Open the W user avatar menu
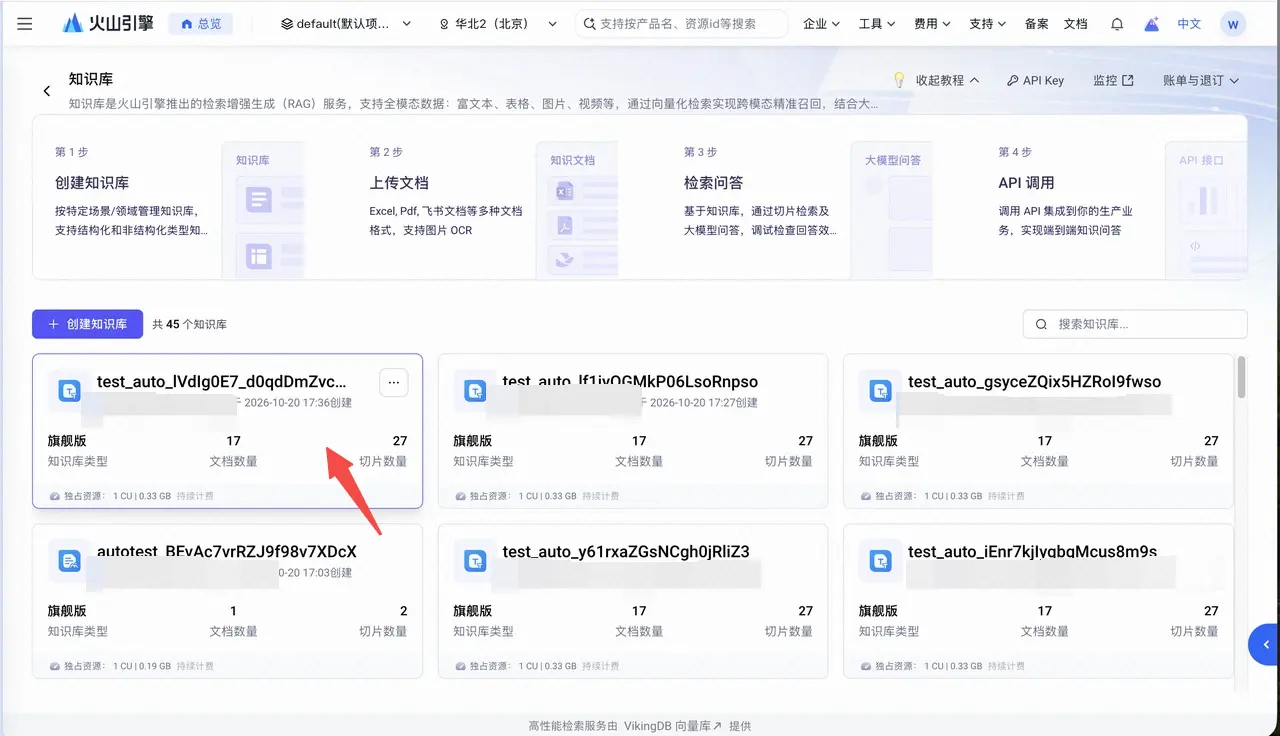The width and height of the screenshot is (1280, 736). coord(1233,24)
